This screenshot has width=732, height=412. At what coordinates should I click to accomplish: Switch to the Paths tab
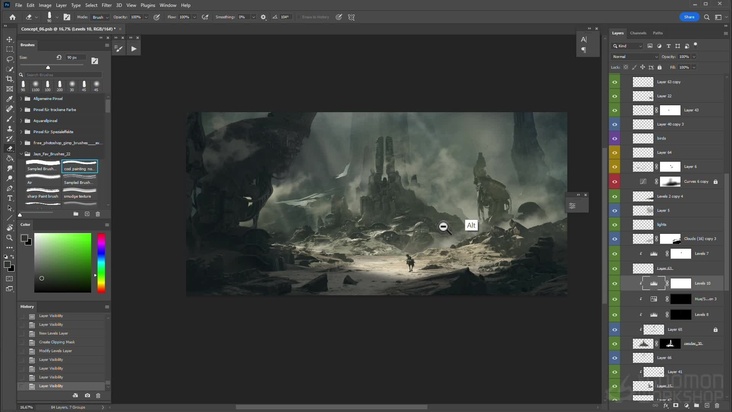tap(658, 33)
